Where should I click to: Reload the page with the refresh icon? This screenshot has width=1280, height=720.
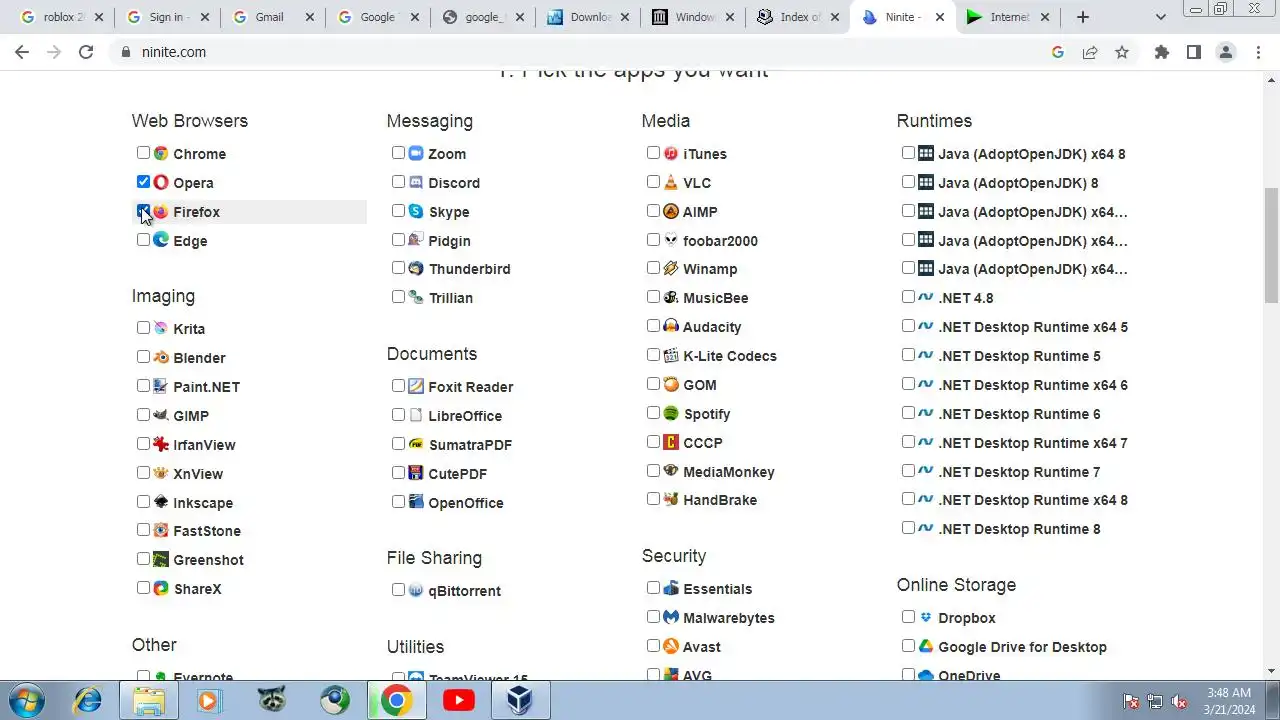[86, 52]
